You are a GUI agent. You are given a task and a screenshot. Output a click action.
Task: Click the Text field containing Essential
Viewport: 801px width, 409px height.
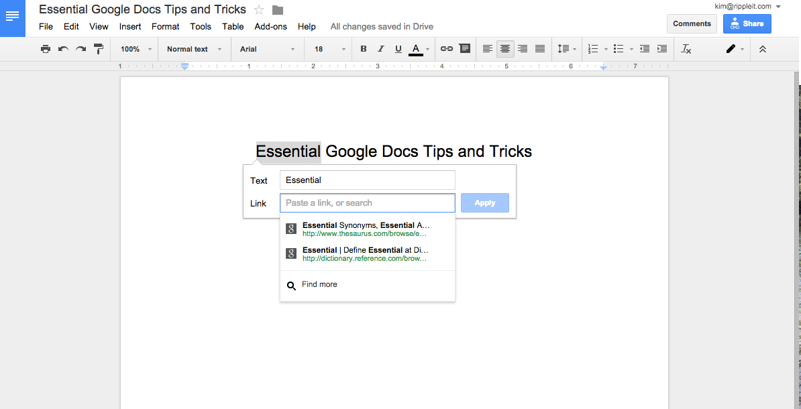click(367, 180)
